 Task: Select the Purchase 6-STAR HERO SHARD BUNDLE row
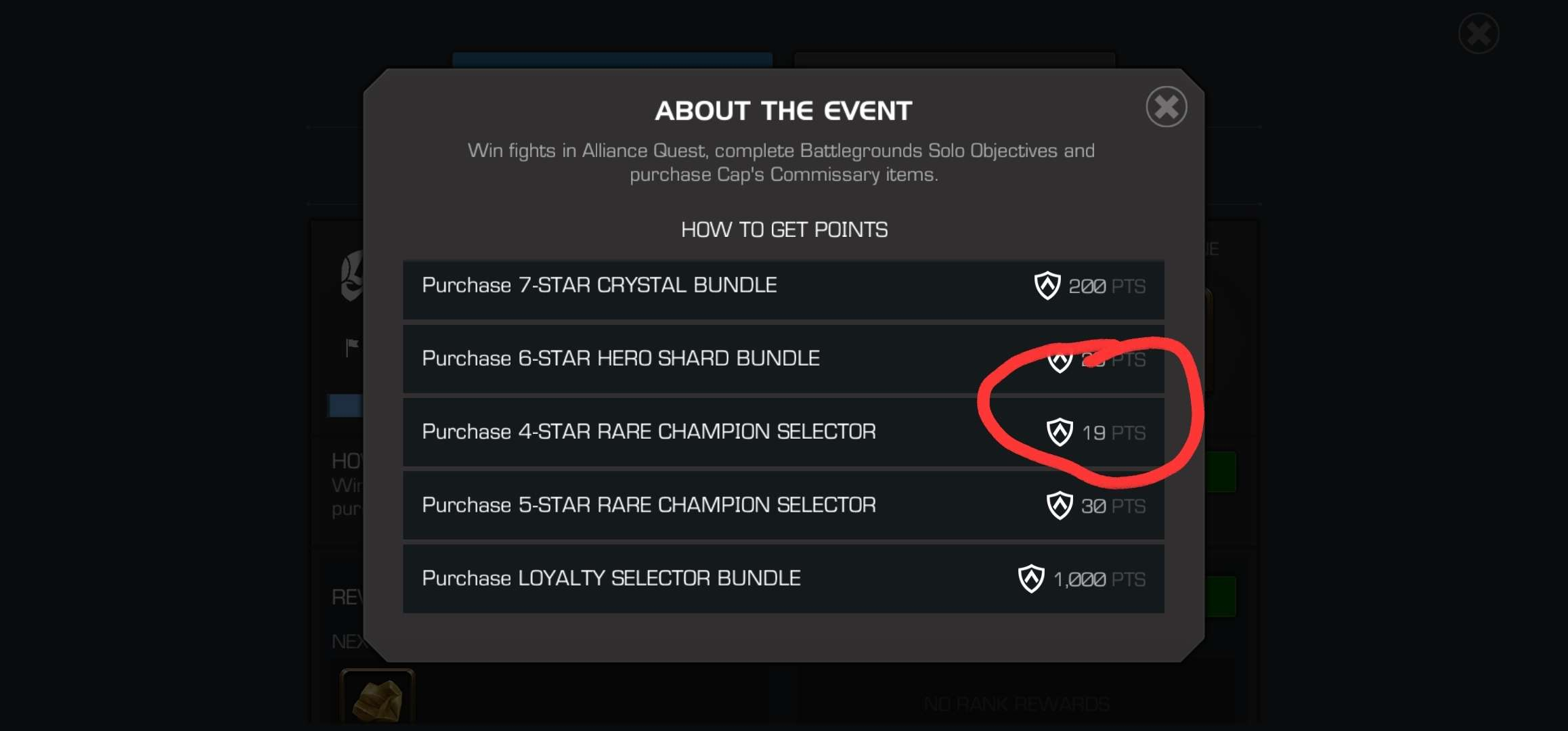783,359
